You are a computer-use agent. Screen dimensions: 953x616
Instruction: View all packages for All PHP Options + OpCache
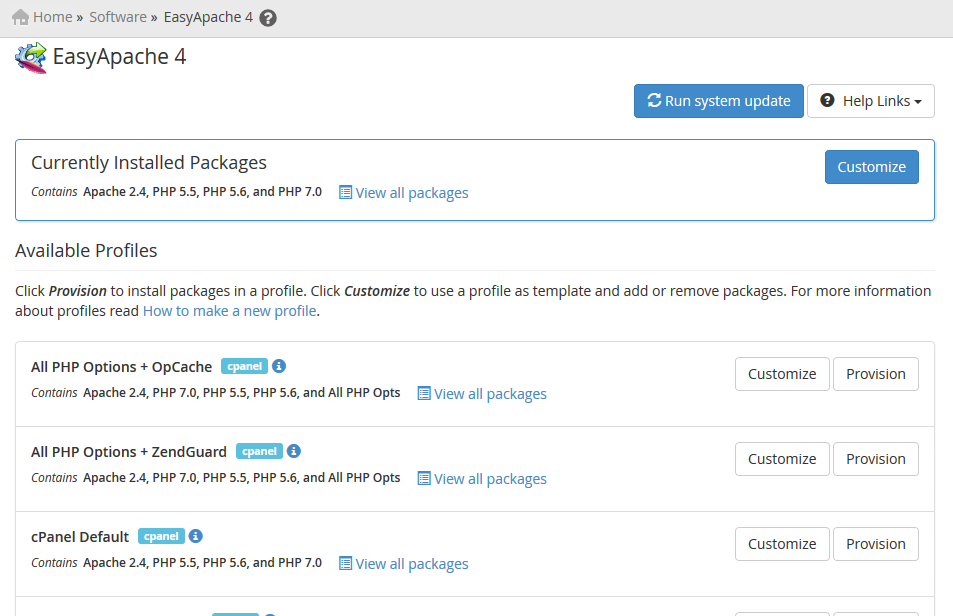coord(482,394)
